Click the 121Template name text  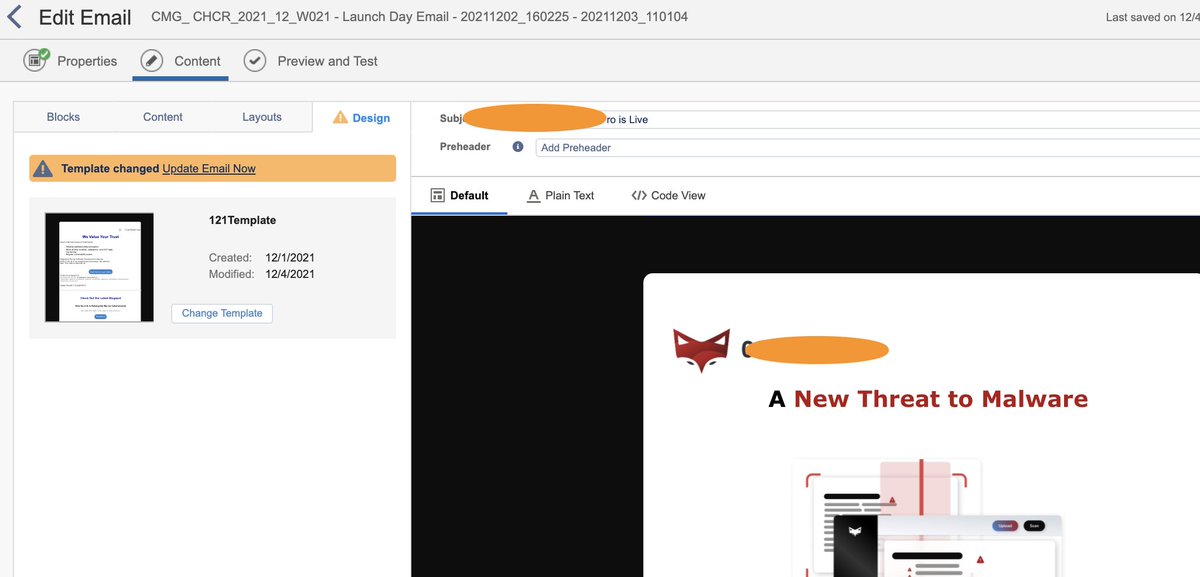(242, 220)
